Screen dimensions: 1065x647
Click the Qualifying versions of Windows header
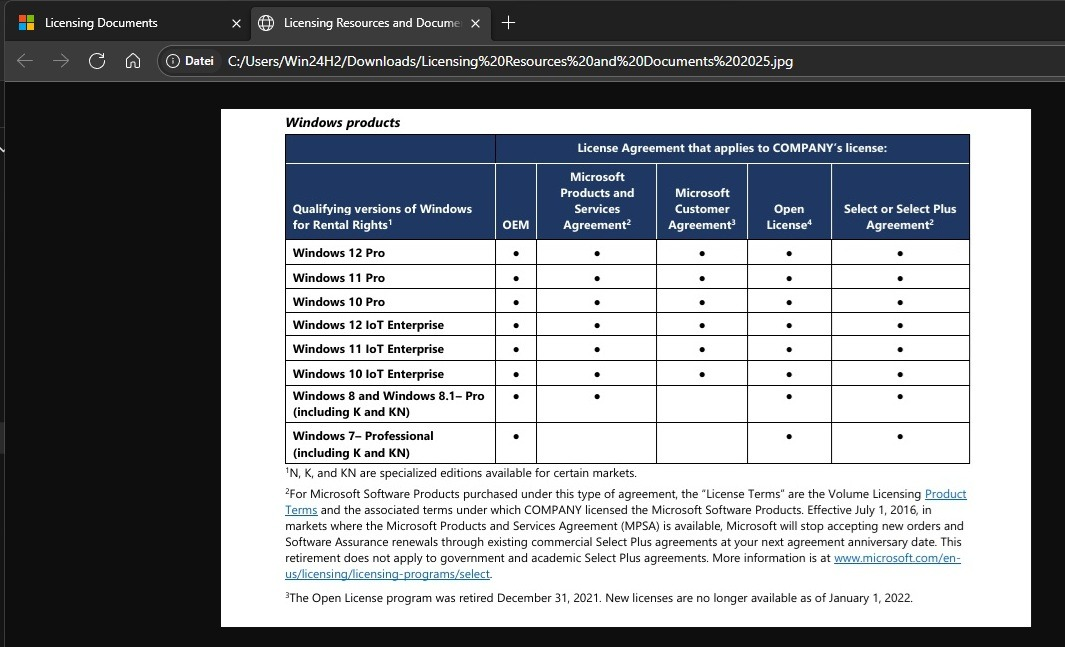[382, 217]
